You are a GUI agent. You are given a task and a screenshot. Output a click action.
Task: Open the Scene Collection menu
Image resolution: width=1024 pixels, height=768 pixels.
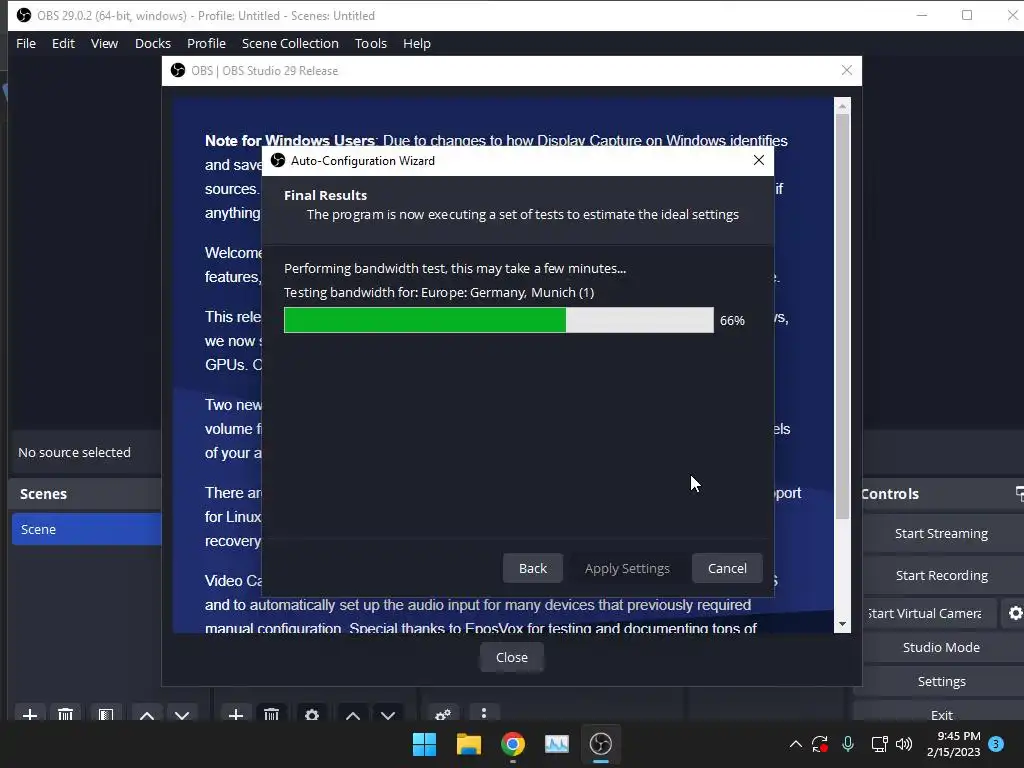pyautogui.click(x=290, y=43)
